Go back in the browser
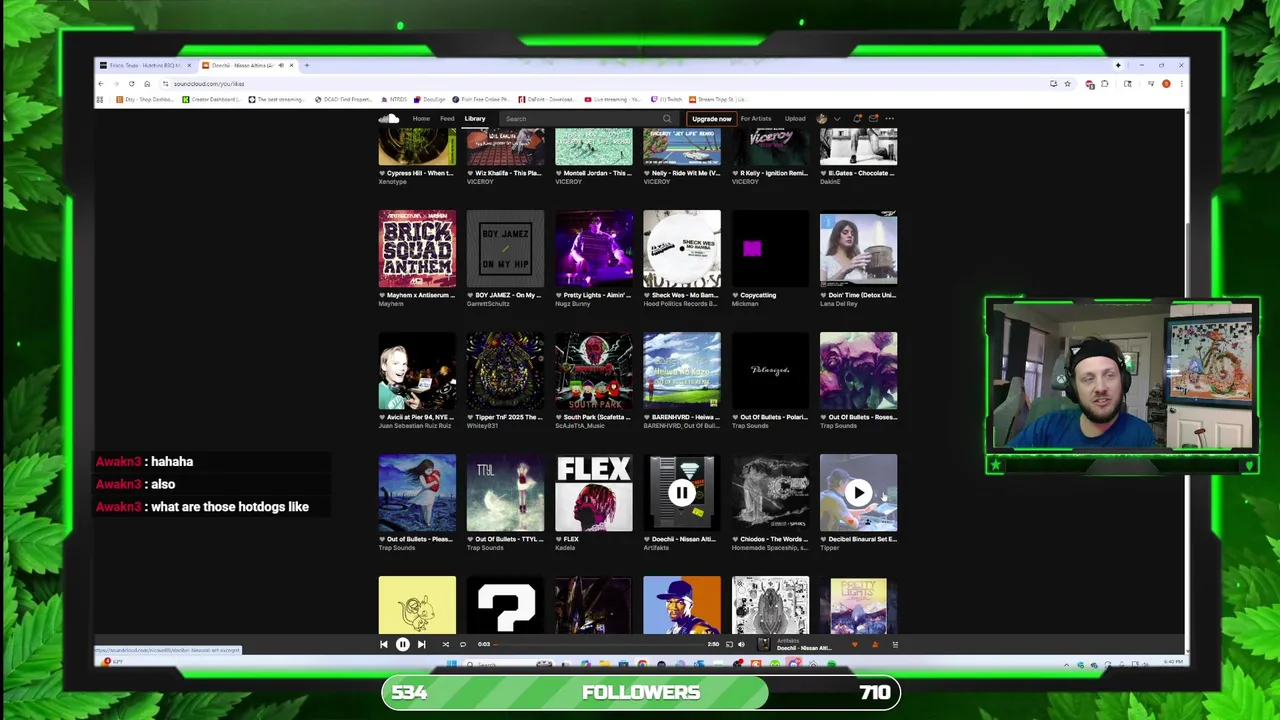This screenshot has height=720, width=1280. [101, 84]
